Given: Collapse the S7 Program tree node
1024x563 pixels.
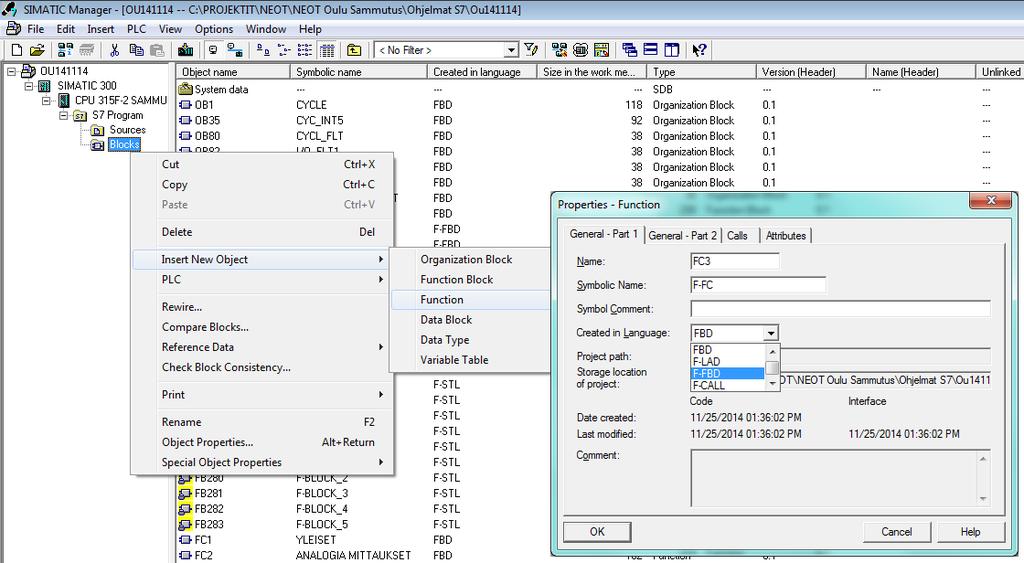Looking at the screenshot, I should (63, 116).
